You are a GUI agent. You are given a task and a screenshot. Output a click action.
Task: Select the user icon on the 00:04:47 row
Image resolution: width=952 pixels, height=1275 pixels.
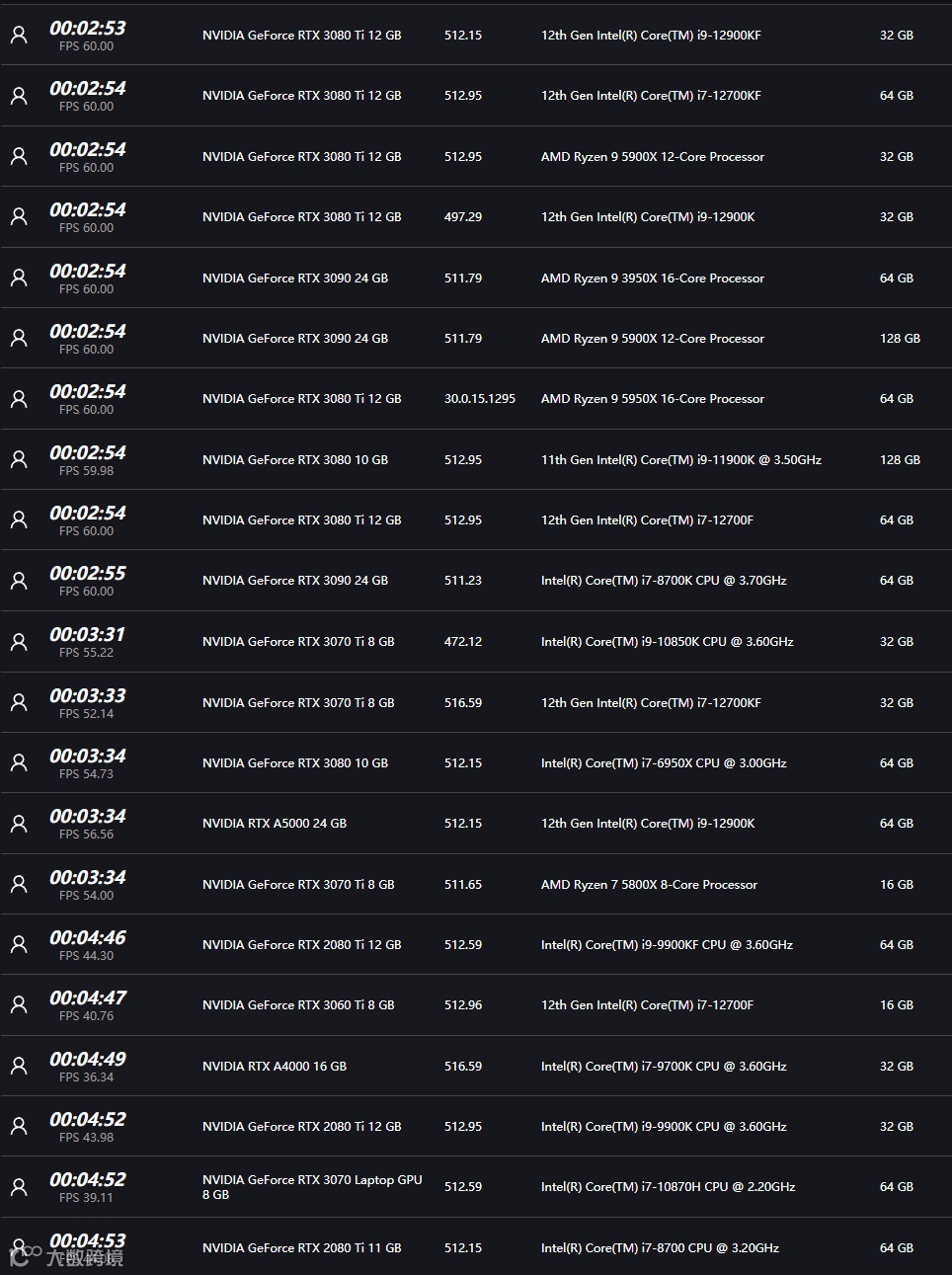(x=19, y=1005)
